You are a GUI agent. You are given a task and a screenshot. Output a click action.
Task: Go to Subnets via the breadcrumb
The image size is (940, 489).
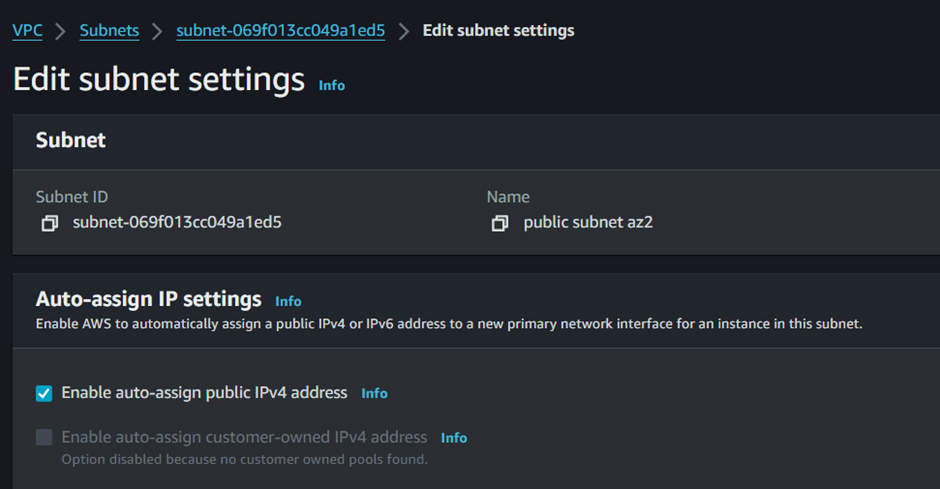[109, 31]
